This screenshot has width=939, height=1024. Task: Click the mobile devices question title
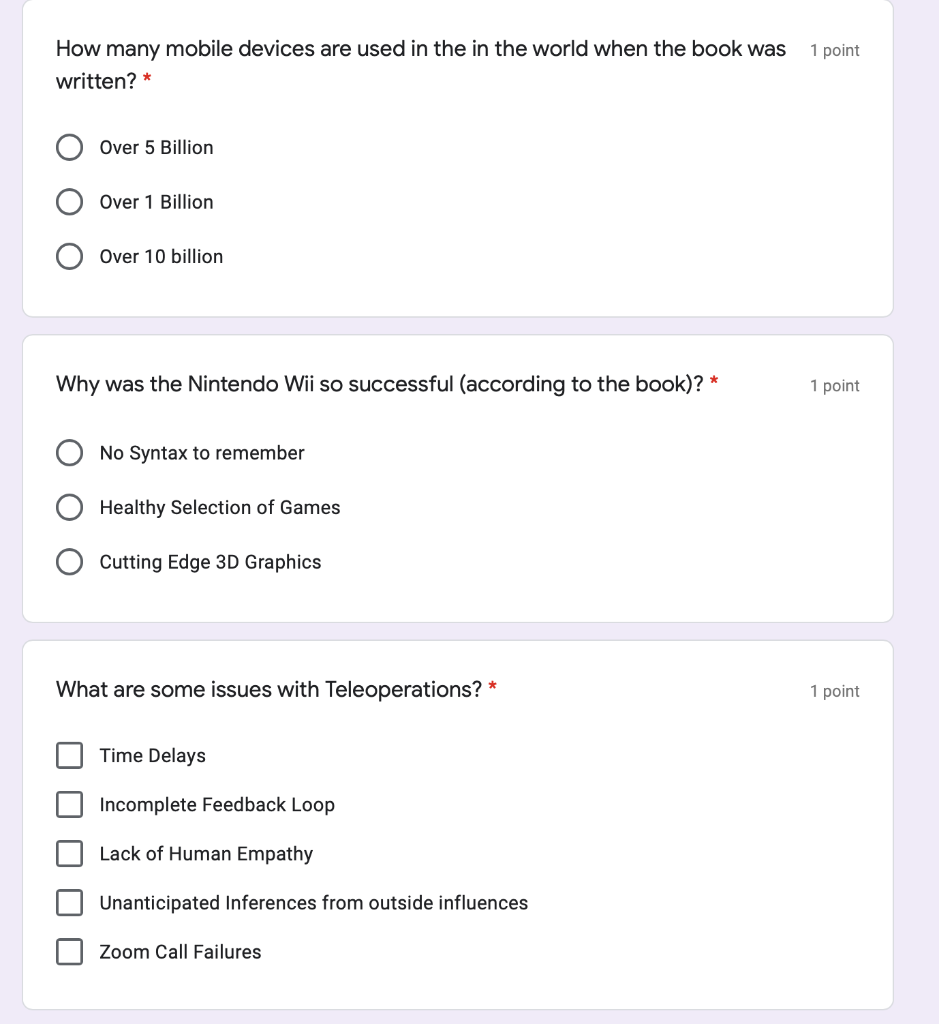[x=421, y=65]
